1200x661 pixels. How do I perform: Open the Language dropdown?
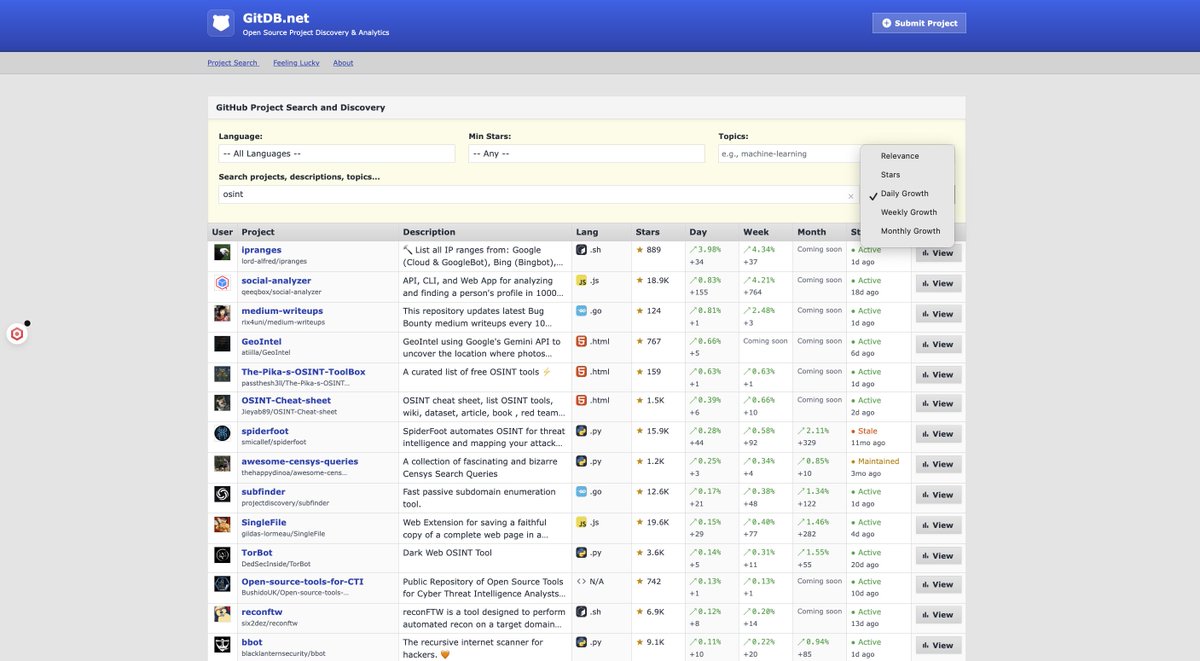click(x=335, y=153)
